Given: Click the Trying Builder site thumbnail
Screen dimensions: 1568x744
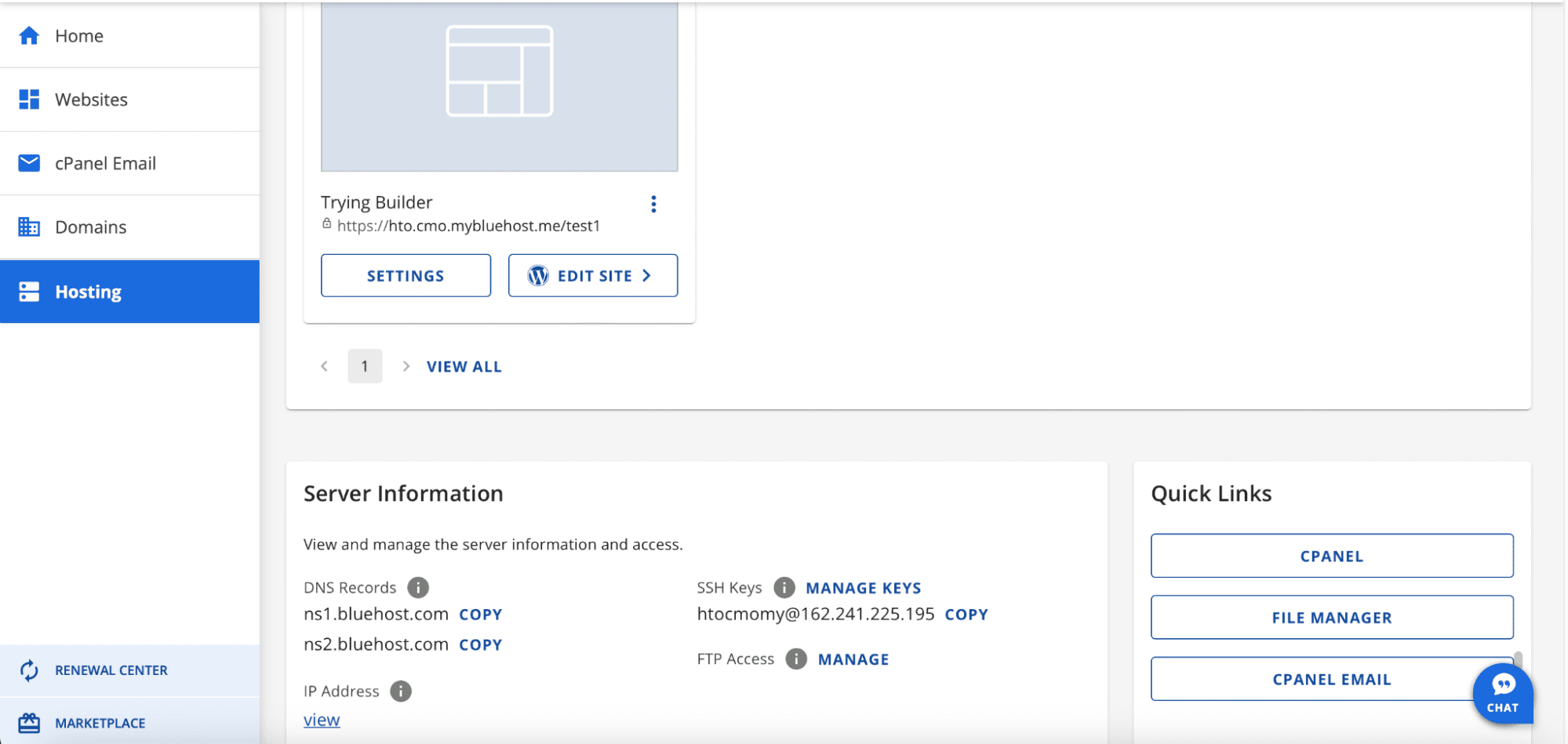Looking at the screenshot, I should (x=499, y=86).
